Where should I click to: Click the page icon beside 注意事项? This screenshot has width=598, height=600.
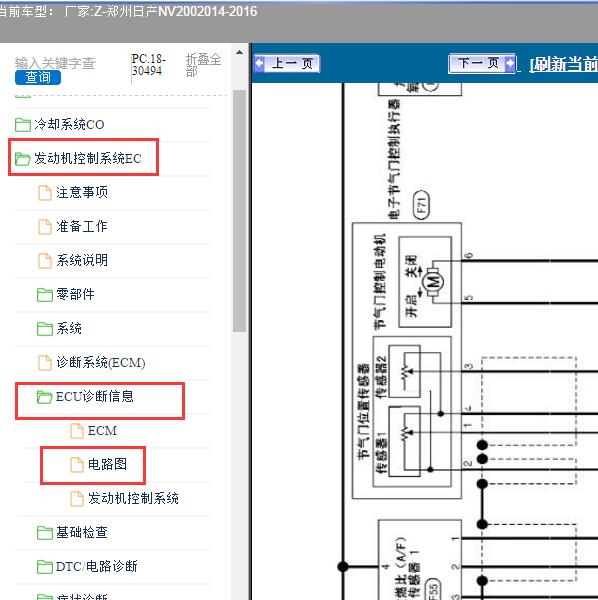tap(45, 193)
